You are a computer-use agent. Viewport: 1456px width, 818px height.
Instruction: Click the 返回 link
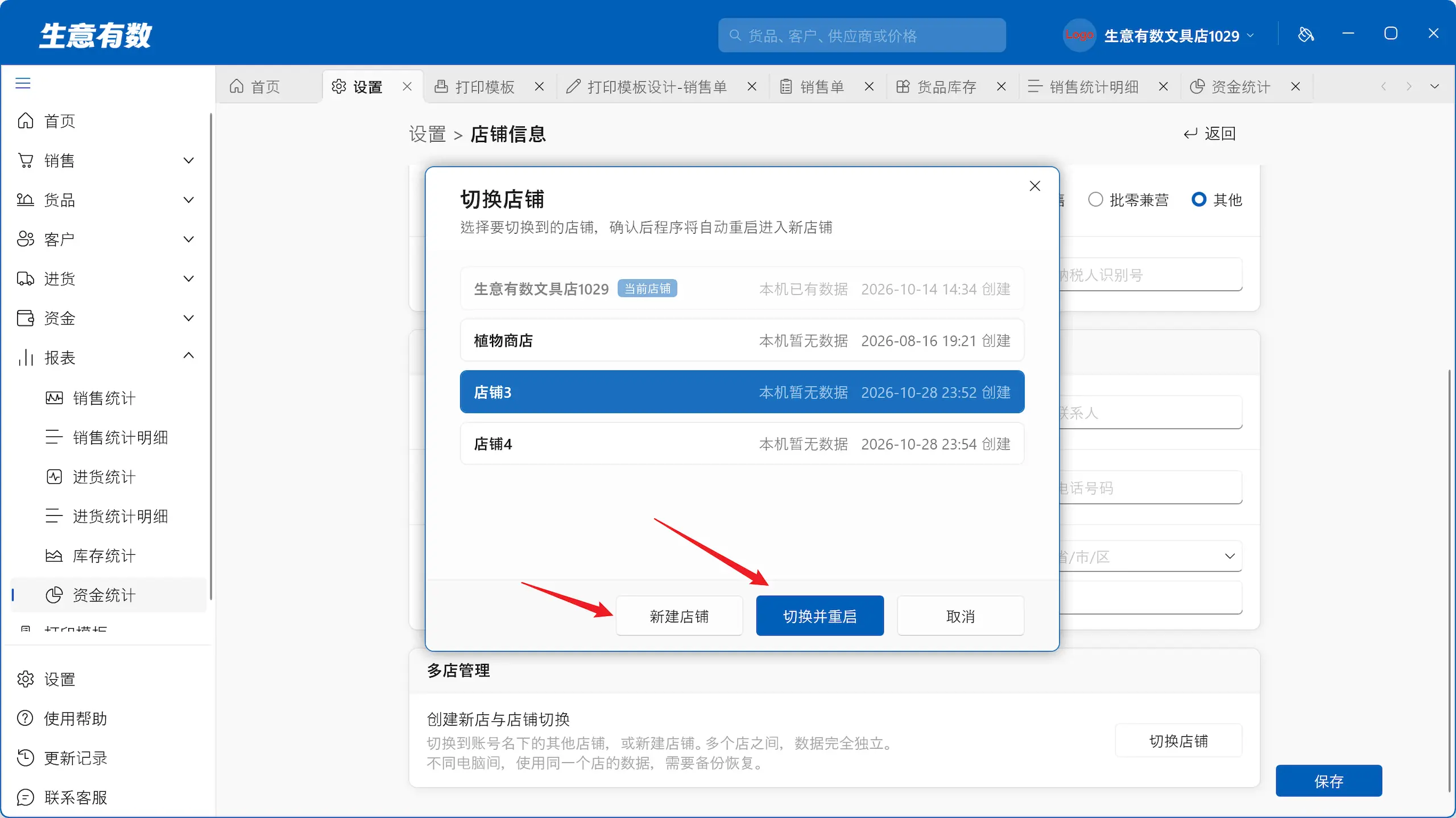(1209, 134)
